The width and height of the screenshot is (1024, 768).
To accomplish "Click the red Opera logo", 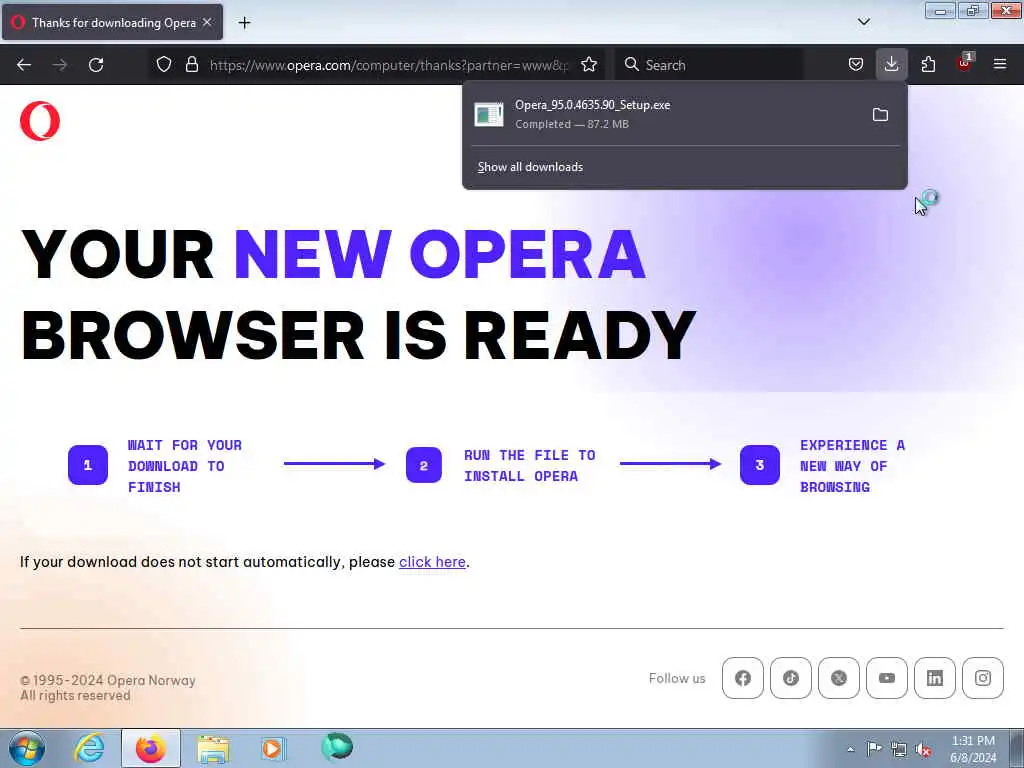I will (x=40, y=121).
